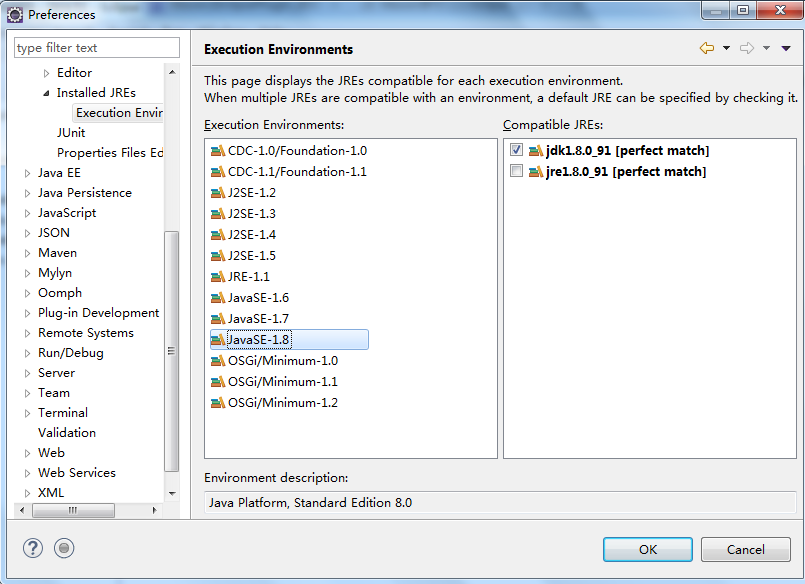Click the tree's vertical scrollbar thumb
This screenshot has width=805, height=584.
pyautogui.click(x=171, y=351)
